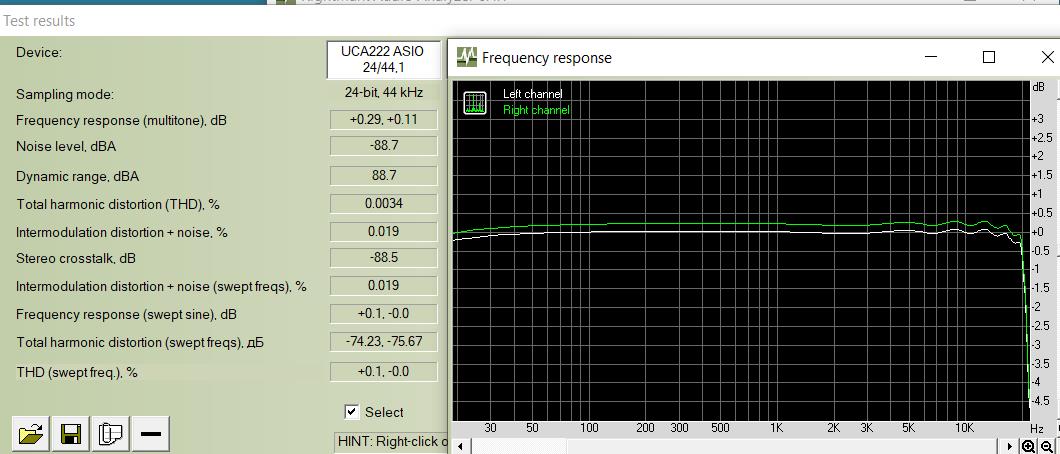The image size is (1060, 454).
Task: Click the THD value 0.0034
Action: pos(384,203)
